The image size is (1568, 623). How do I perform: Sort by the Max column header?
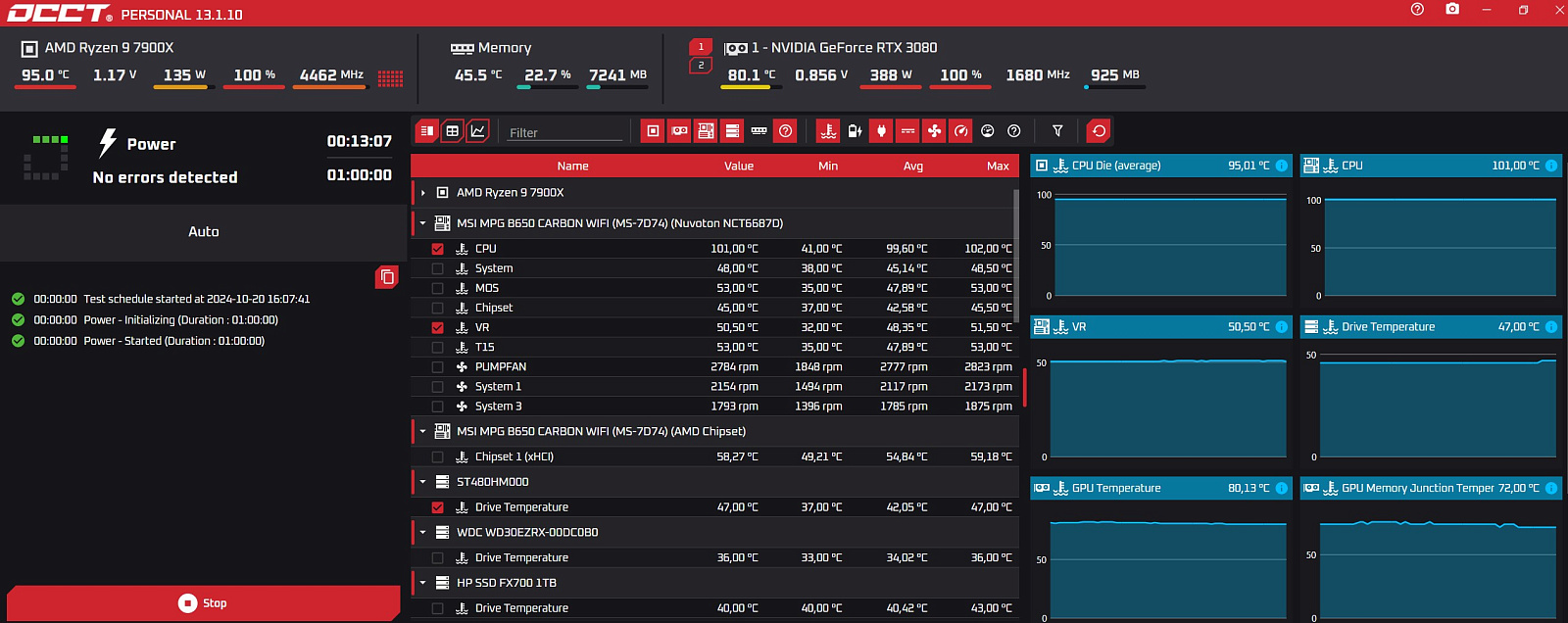(x=998, y=166)
